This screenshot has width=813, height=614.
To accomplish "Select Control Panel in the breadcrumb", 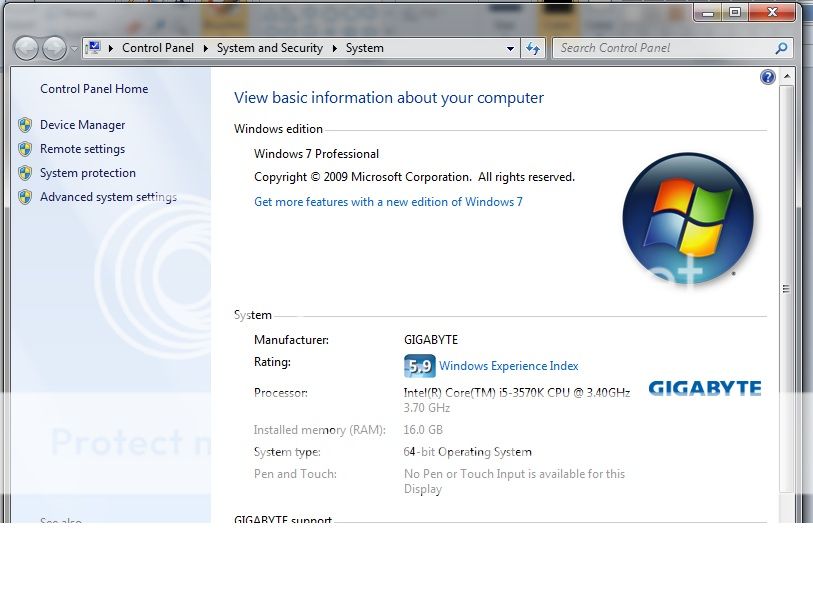I will [158, 48].
